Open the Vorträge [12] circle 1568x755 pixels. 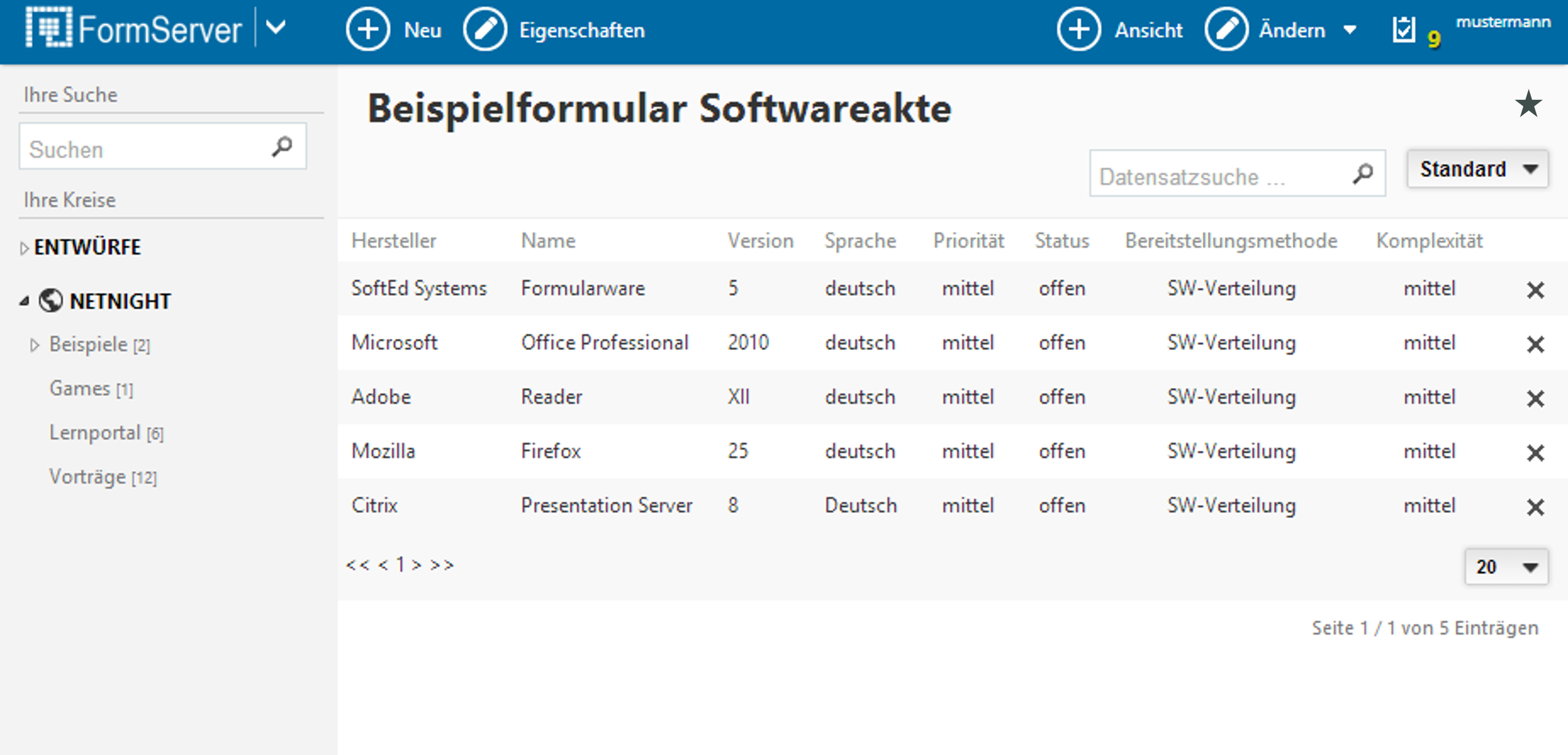(x=103, y=477)
